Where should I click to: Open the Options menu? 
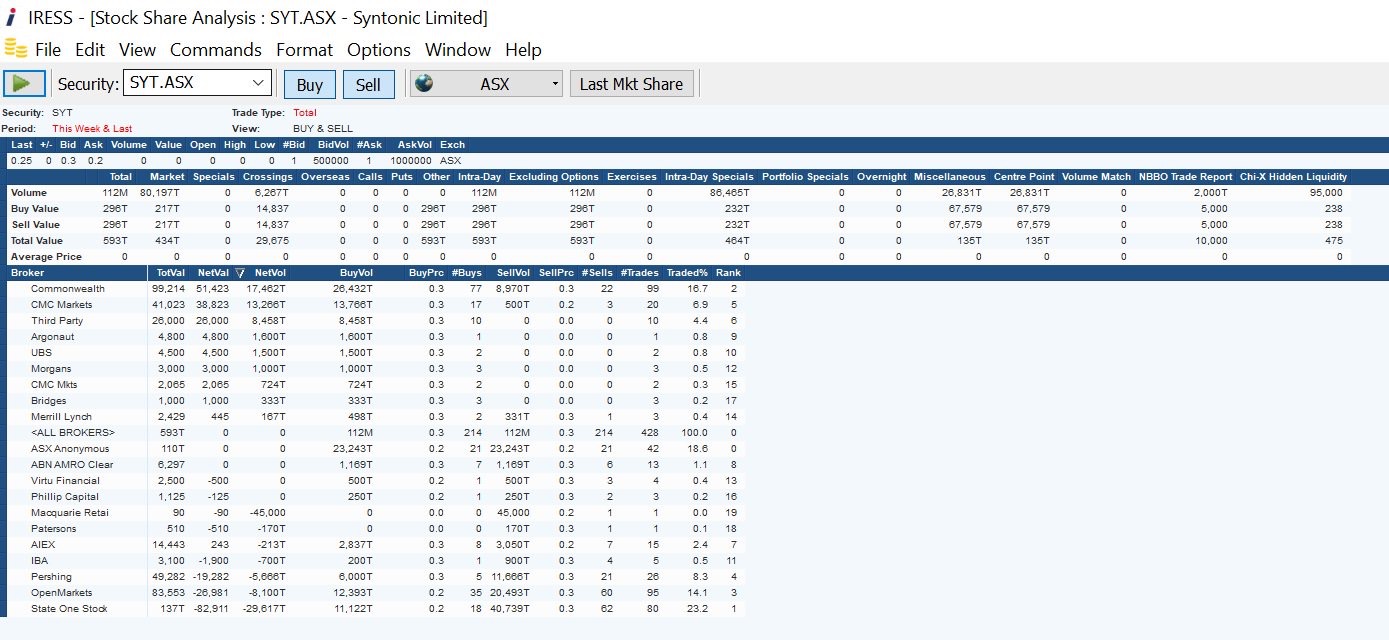(379, 50)
